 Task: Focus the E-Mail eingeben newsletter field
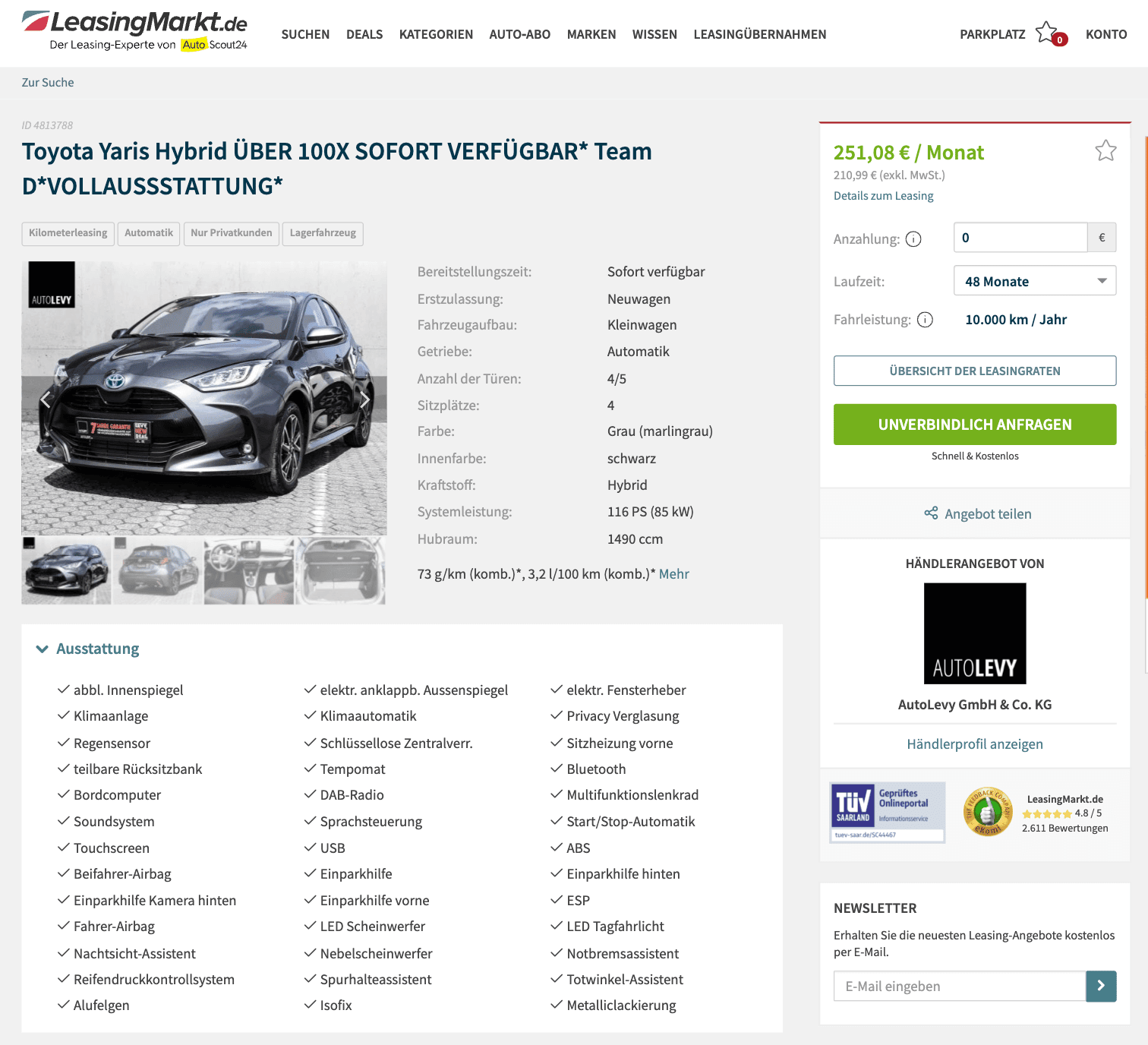960,986
